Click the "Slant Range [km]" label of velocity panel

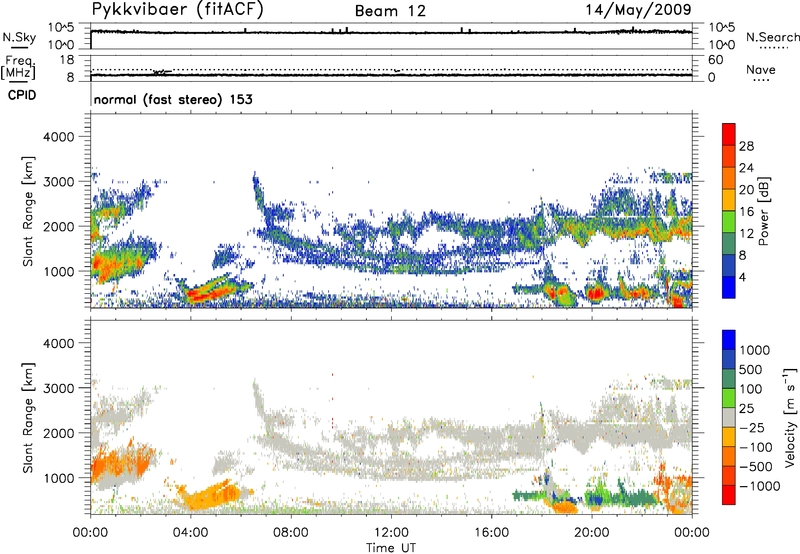click(28, 418)
